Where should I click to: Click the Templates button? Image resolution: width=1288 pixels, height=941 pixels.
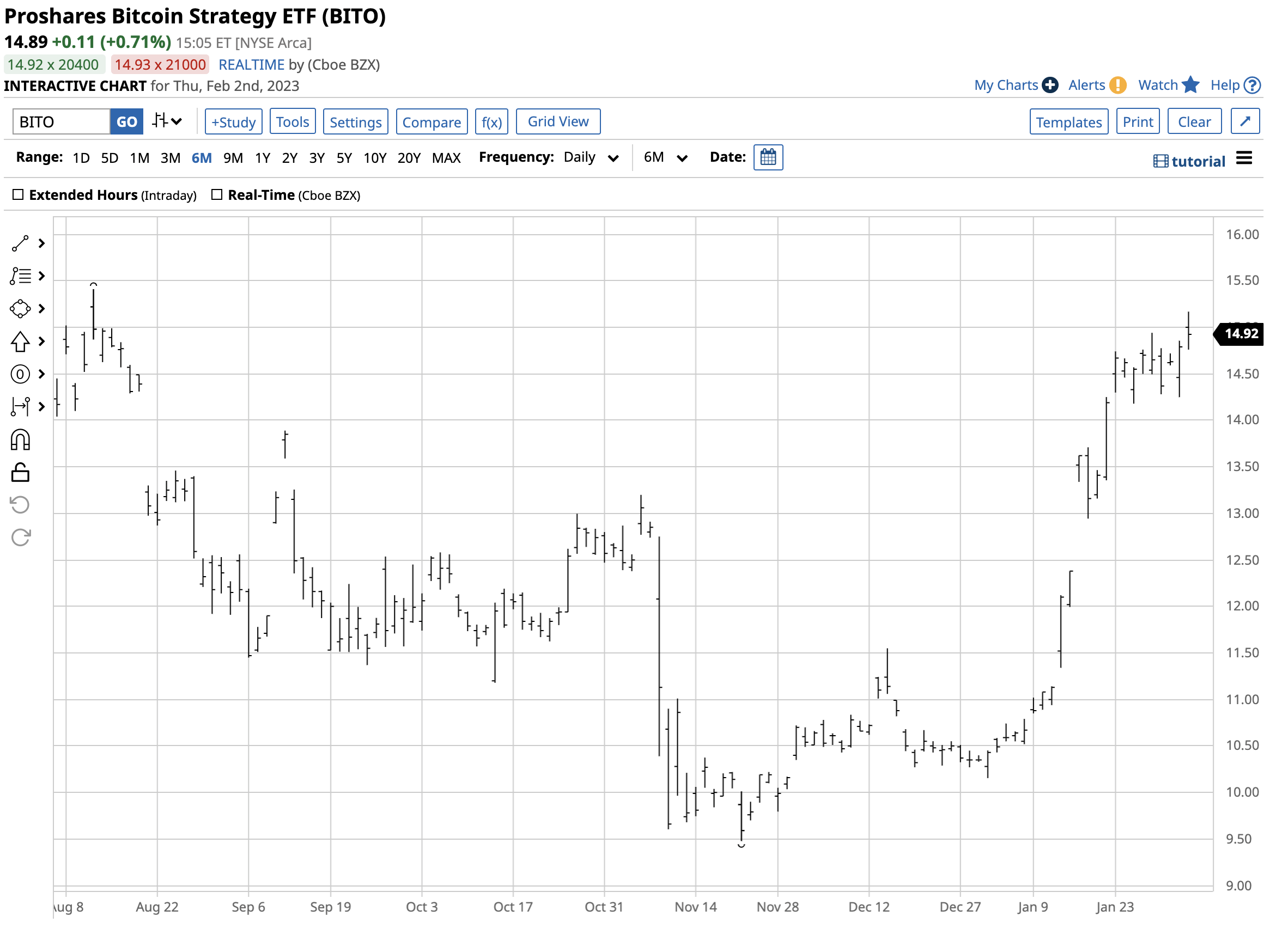1068,121
